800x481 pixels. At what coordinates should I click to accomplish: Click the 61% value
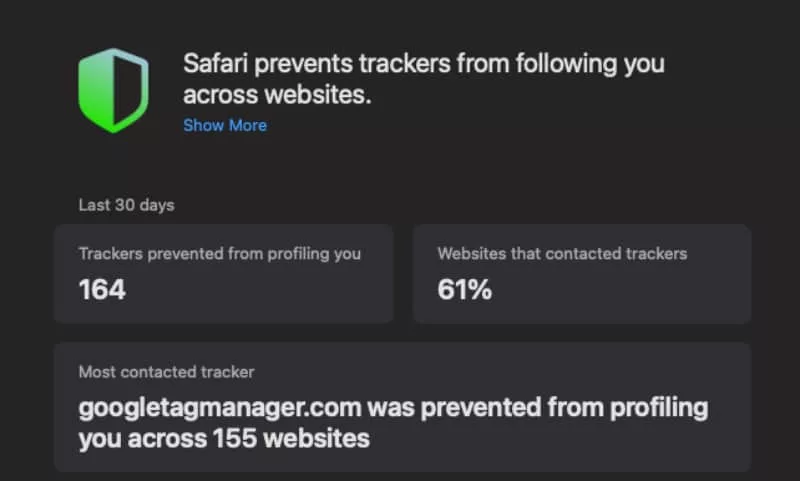(x=465, y=290)
